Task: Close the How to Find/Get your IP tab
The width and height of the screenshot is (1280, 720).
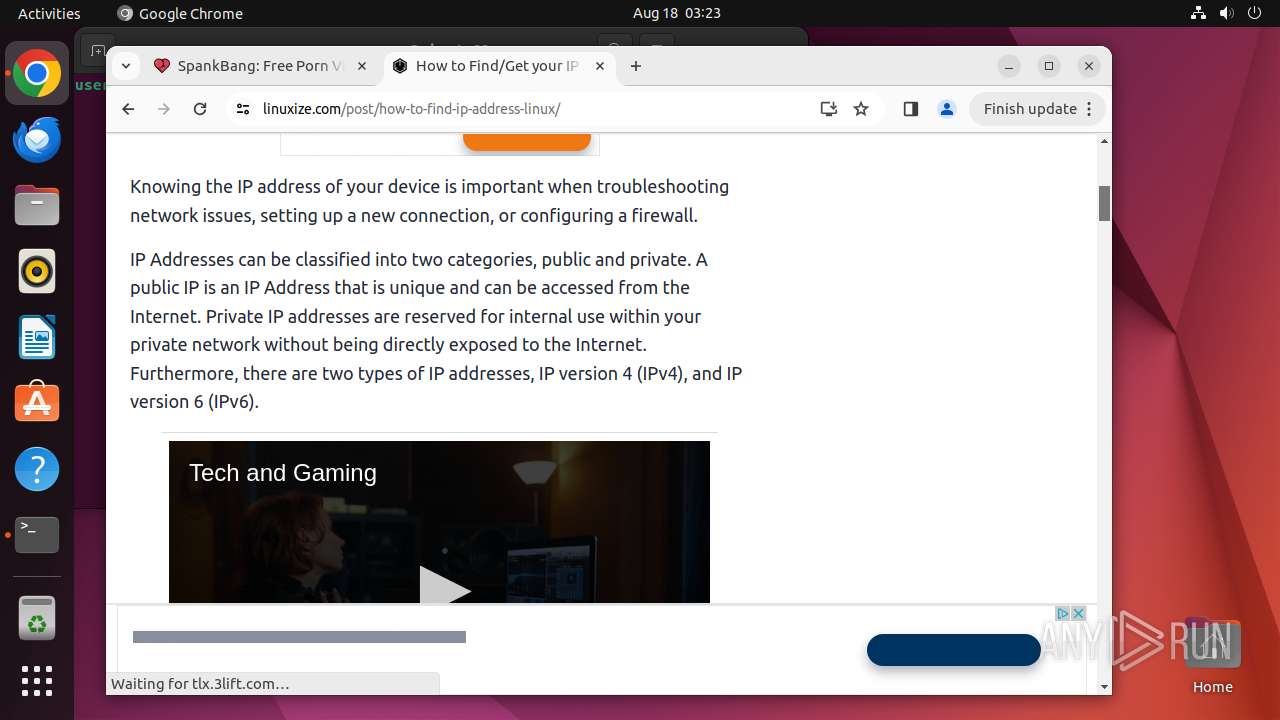Action: pos(600,66)
